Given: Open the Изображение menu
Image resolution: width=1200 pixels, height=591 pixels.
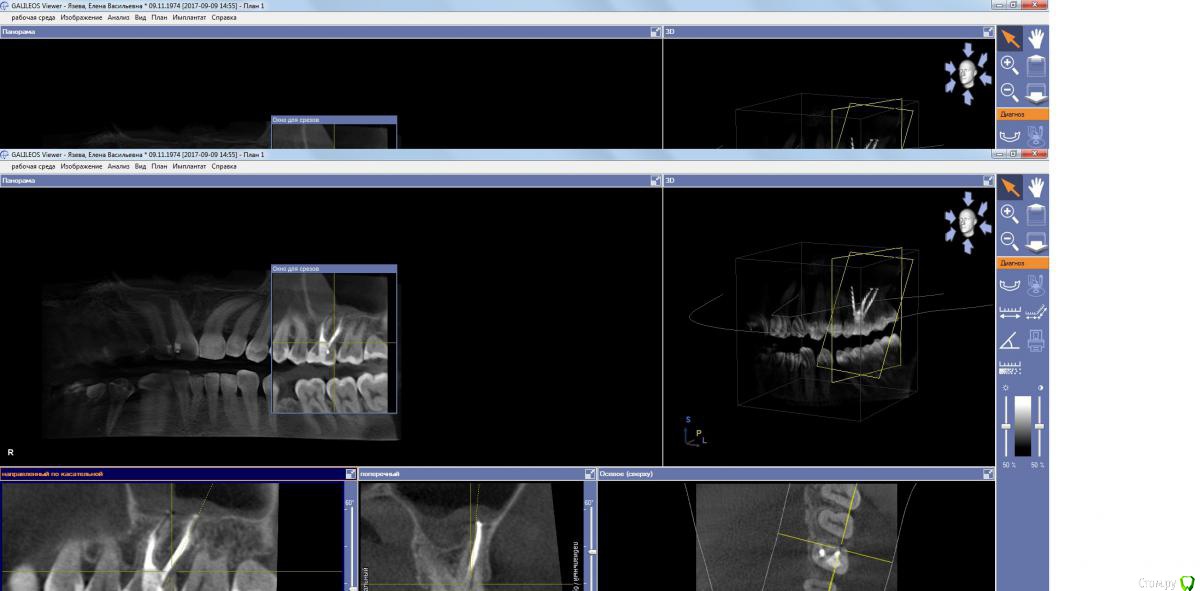Looking at the screenshot, I should 81,167.
